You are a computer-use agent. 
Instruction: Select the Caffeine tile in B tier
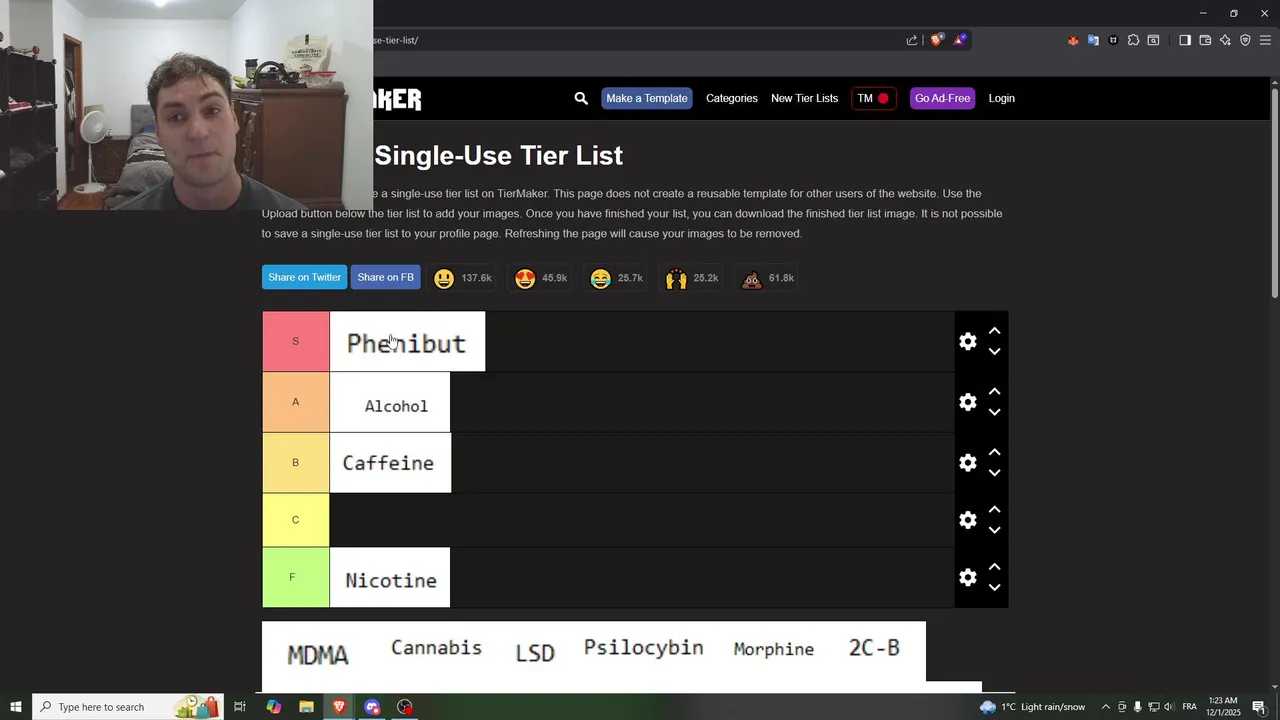tap(390, 463)
